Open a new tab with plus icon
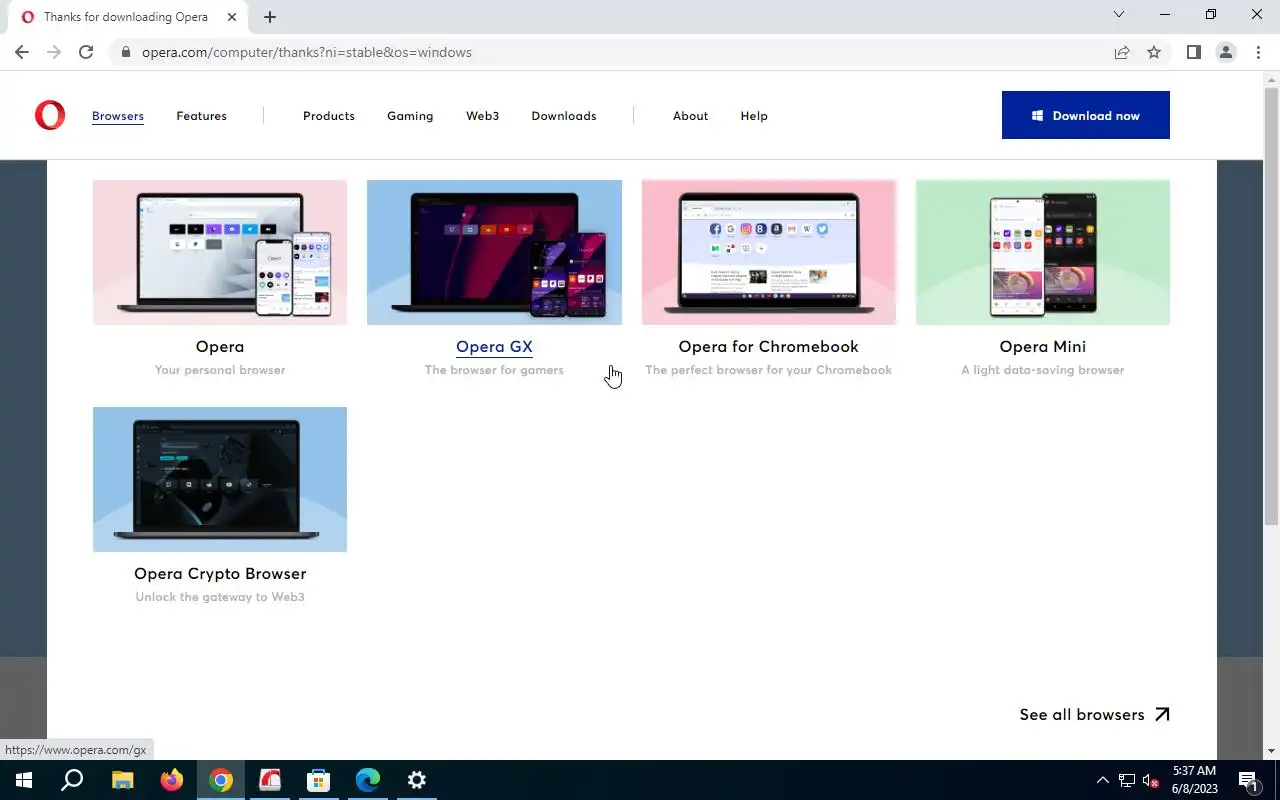The image size is (1280, 800). point(270,17)
